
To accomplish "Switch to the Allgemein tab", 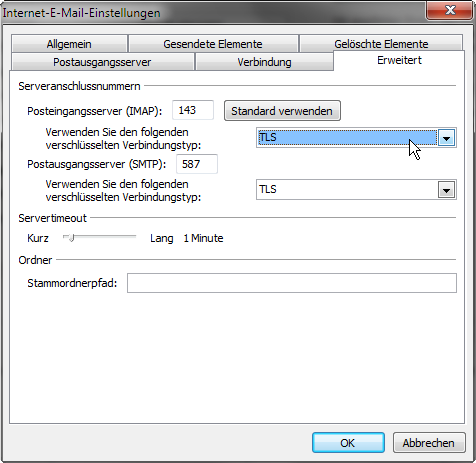I will tap(69, 44).
